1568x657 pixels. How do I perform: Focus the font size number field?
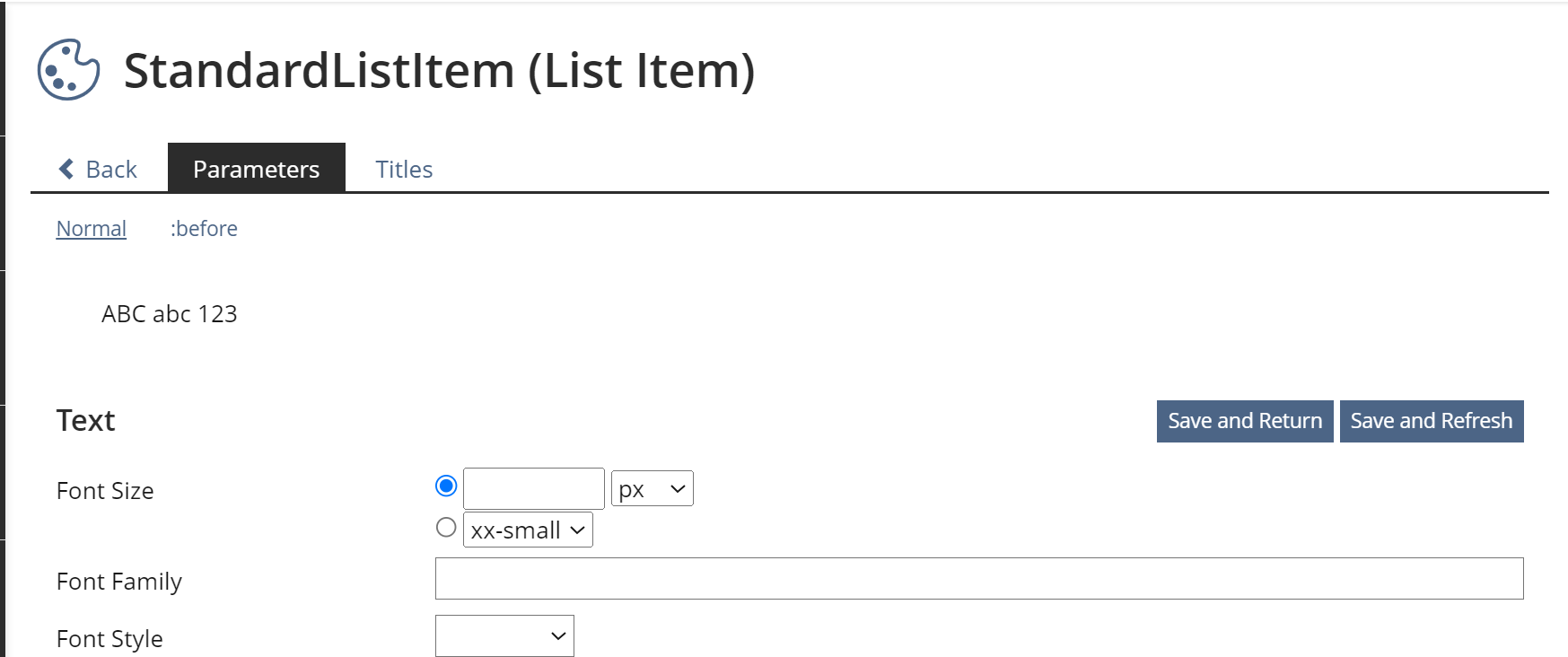[x=533, y=489]
